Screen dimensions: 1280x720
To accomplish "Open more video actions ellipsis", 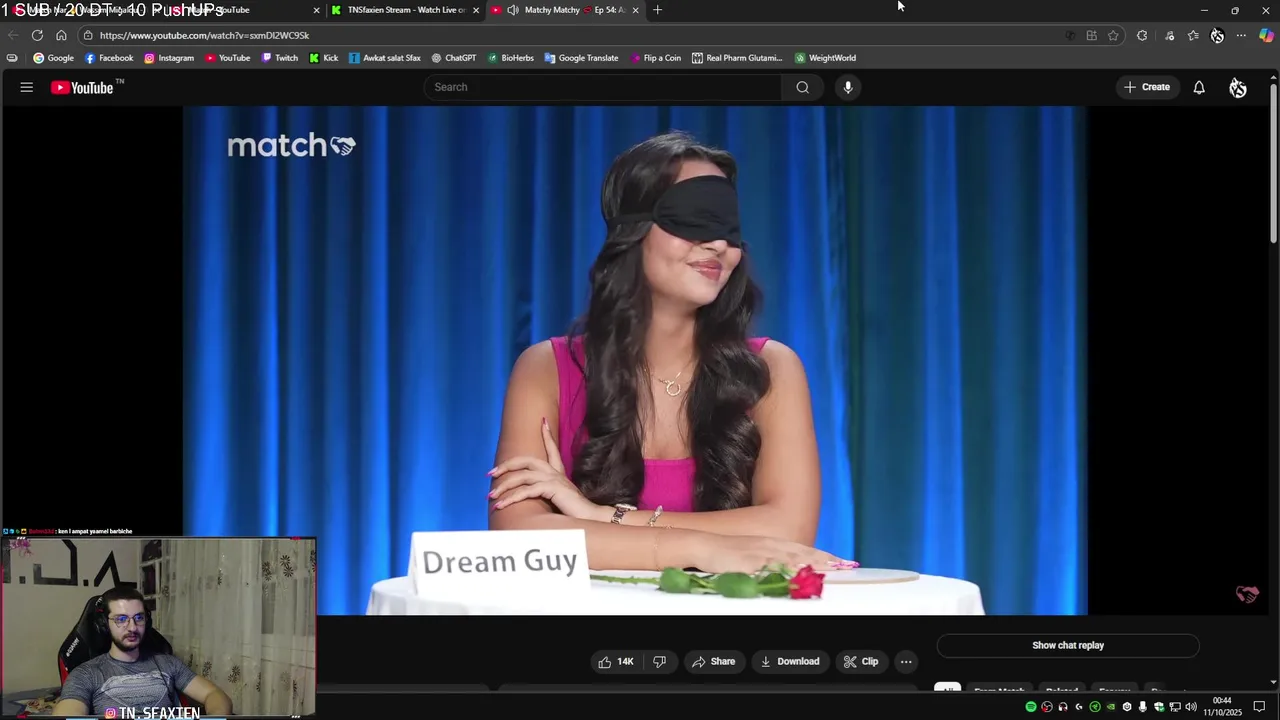I will click(906, 661).
